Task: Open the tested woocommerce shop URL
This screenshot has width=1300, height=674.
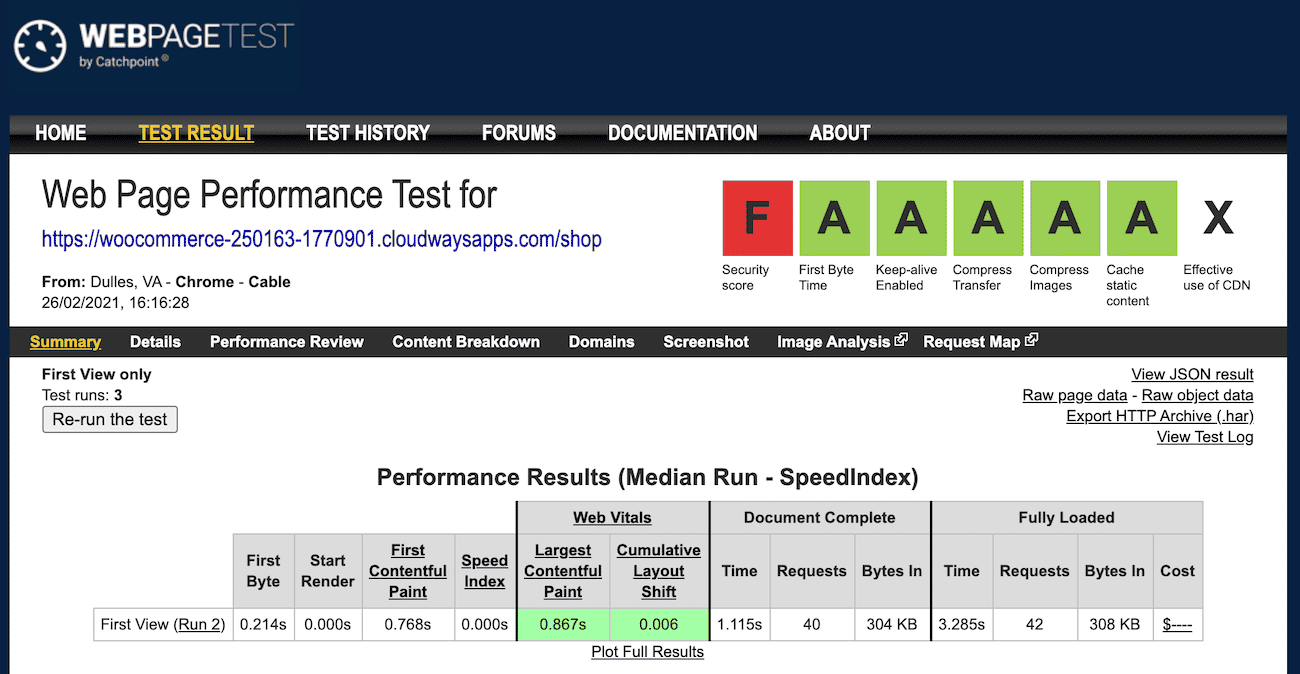Action: point(322,240)
